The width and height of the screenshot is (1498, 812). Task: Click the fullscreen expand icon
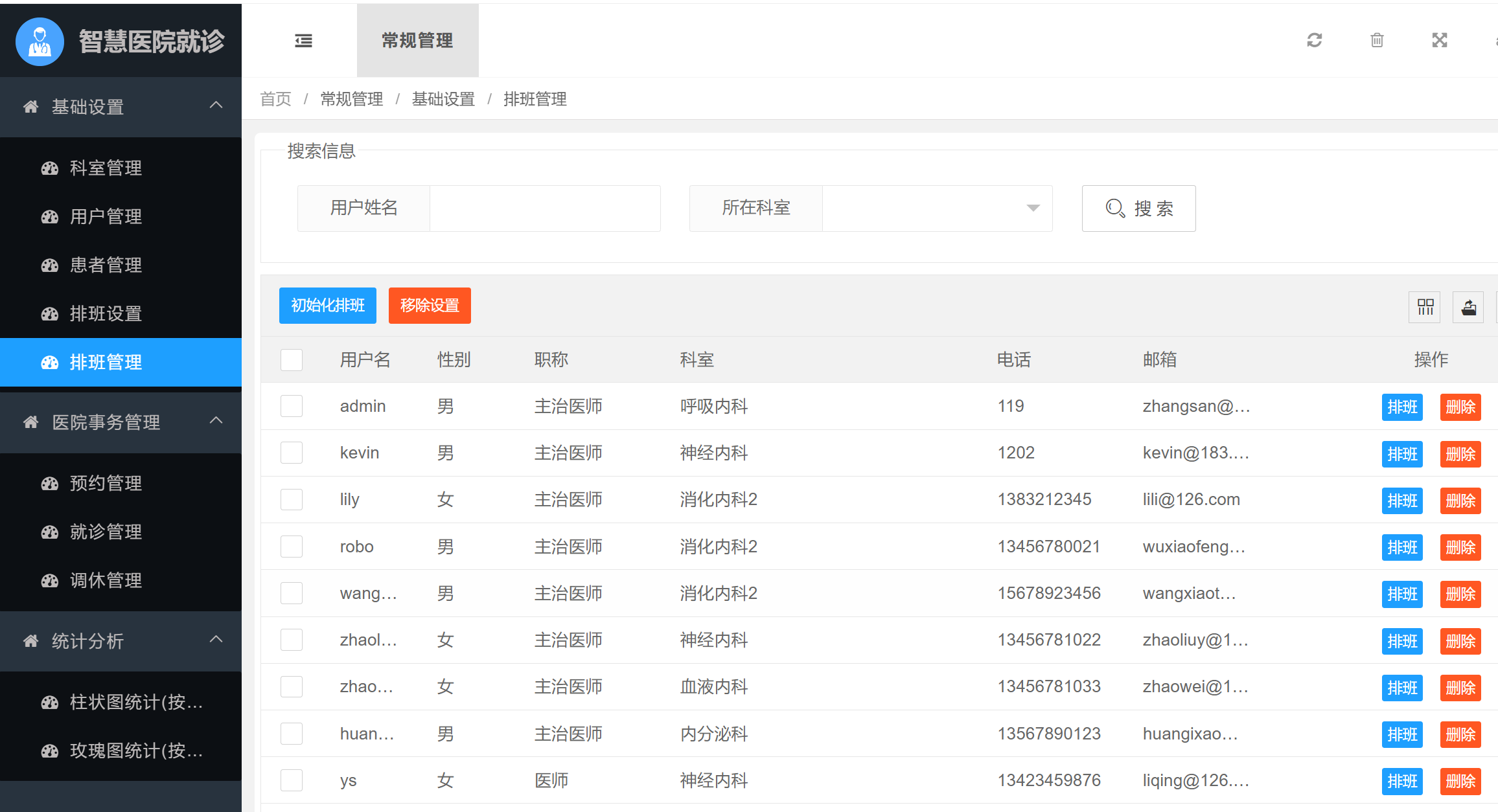[x=1439, y=40]
